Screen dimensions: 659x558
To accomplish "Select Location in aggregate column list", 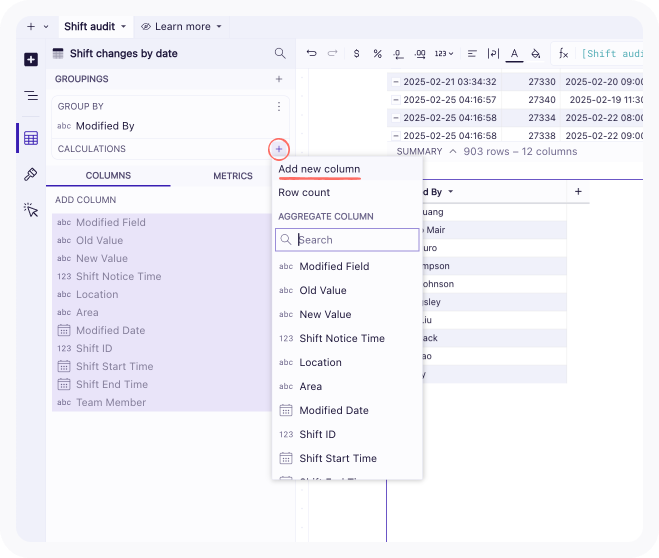I will [347, 362].
